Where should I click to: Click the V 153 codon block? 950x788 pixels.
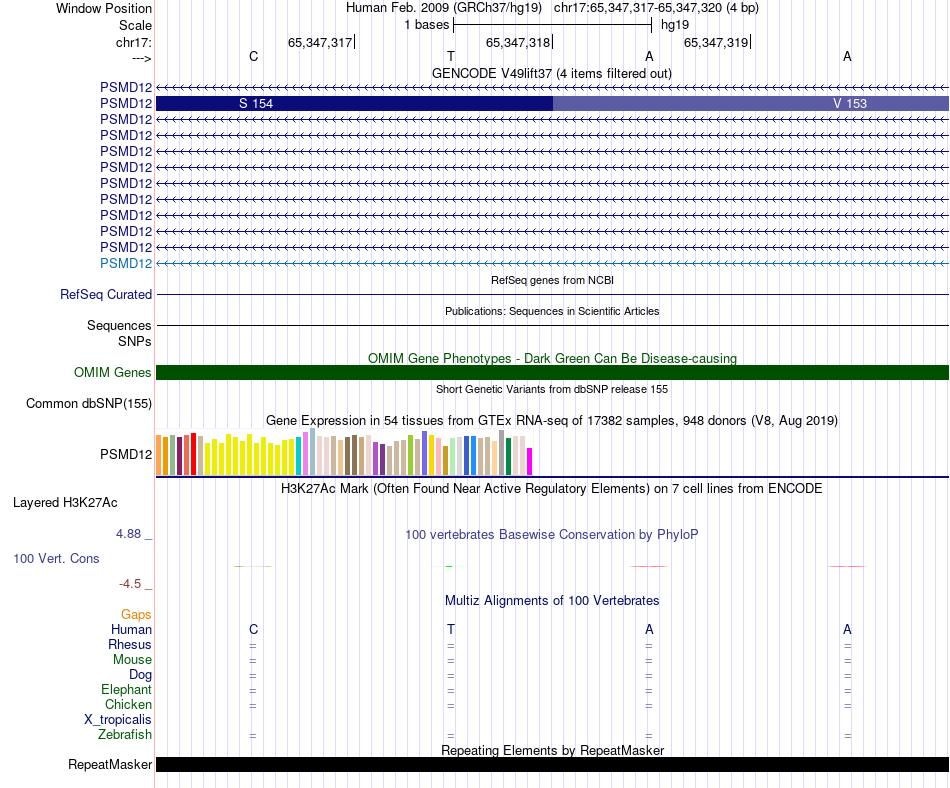(751, 104)
